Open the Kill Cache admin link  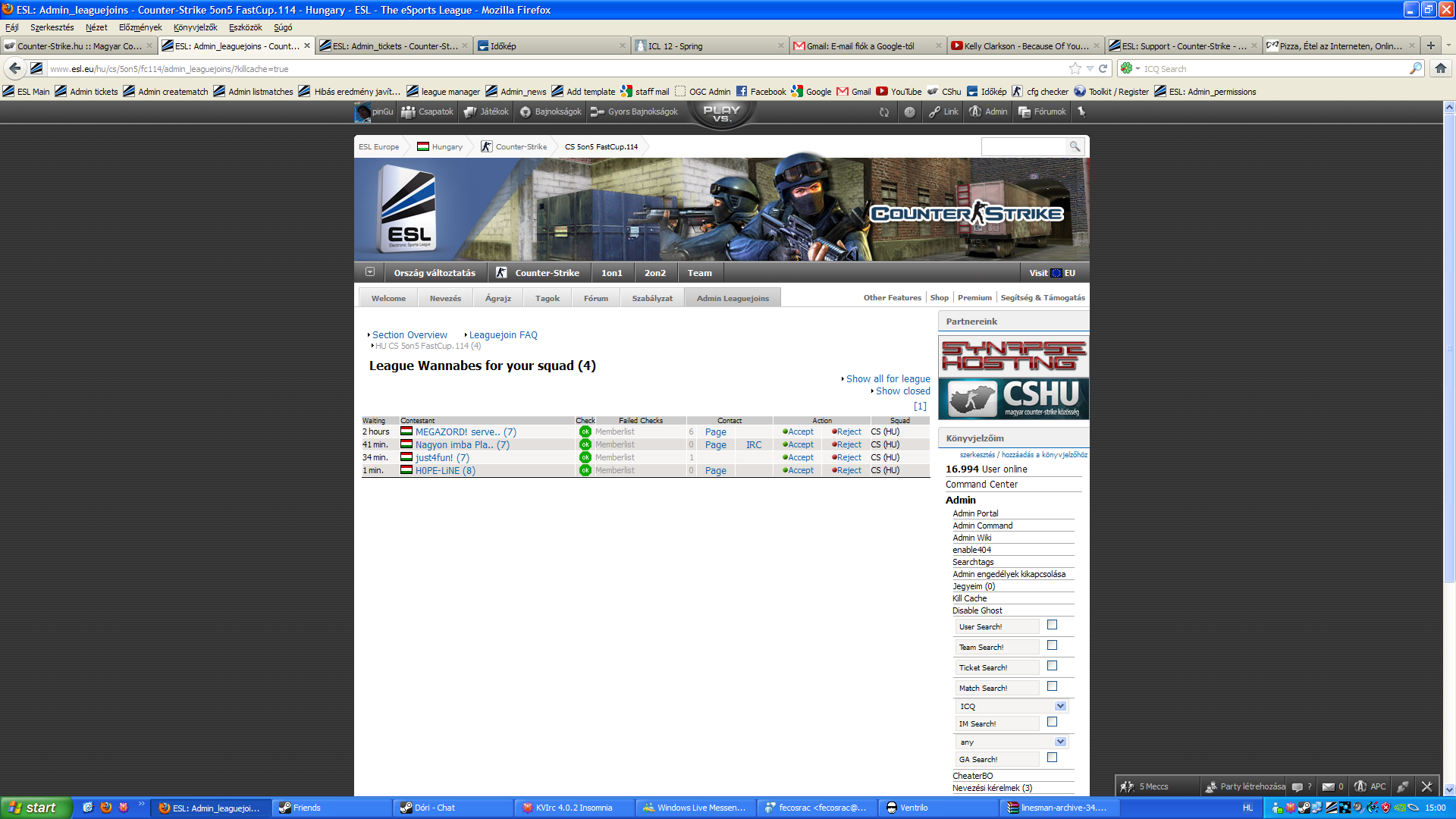tap(969, 598)
